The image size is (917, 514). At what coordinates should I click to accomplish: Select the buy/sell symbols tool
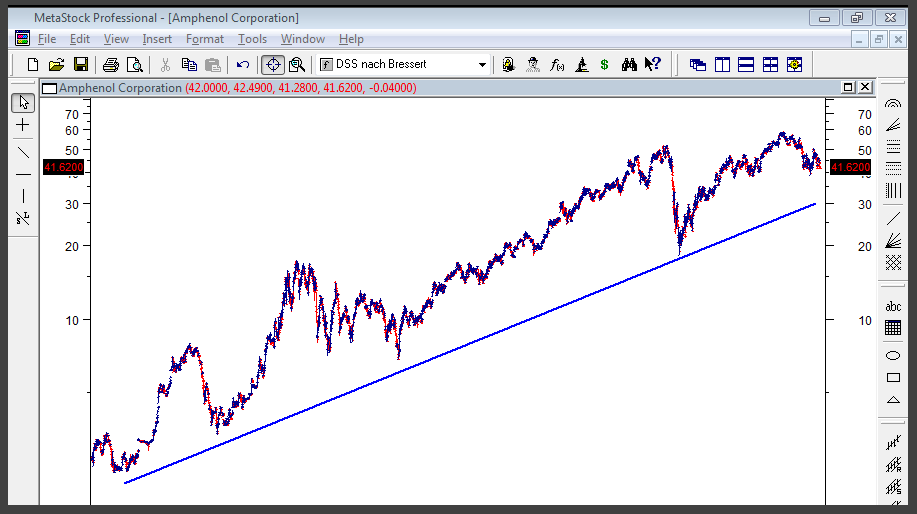[23, 219]
